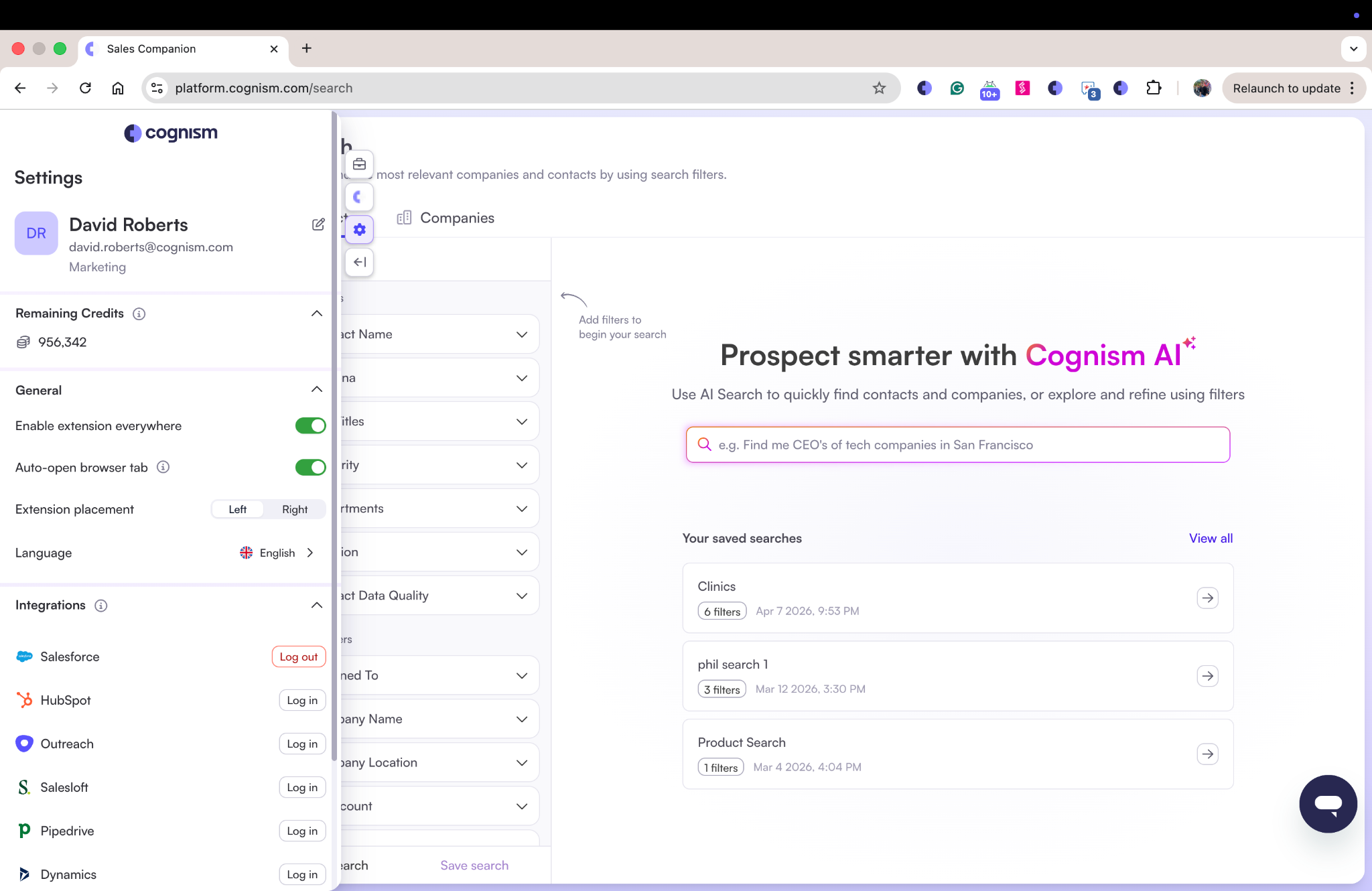The height and width of the screenshot is (891, 1372).
Task: Open the Language English selector
Action: point(277,553)
